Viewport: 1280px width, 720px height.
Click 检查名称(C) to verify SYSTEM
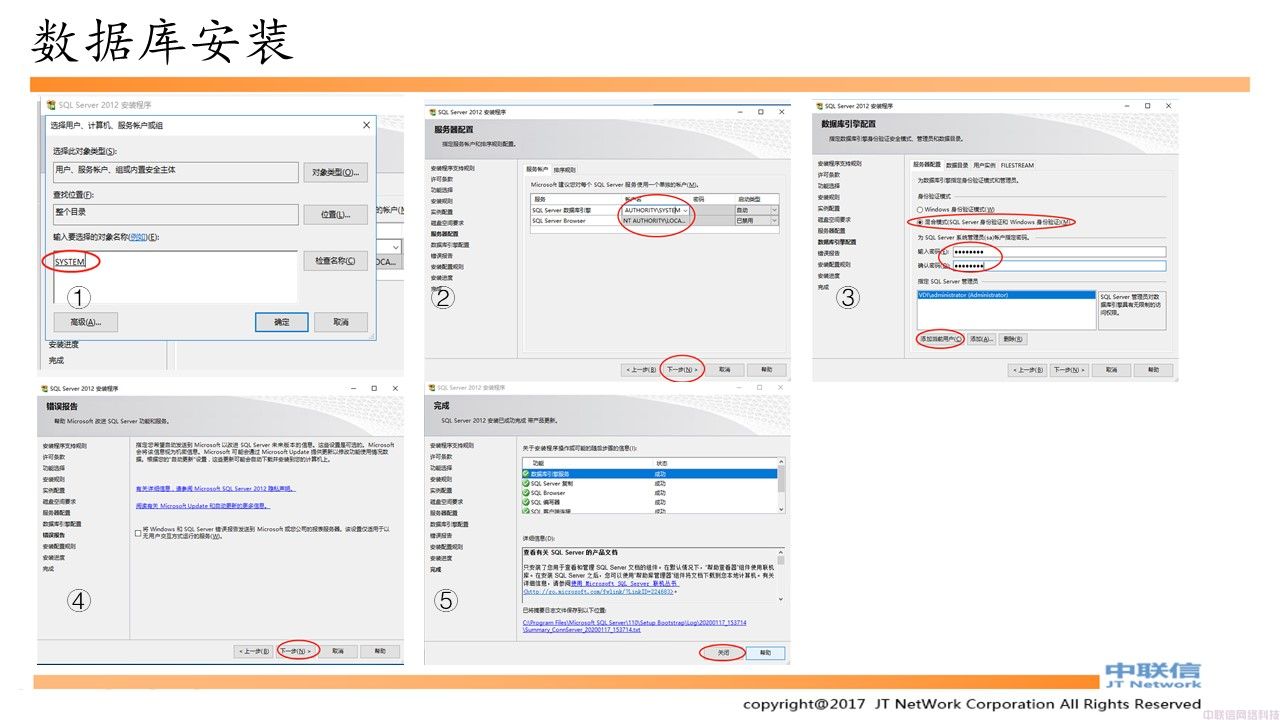pyautogui.click(x=335, y=261)
